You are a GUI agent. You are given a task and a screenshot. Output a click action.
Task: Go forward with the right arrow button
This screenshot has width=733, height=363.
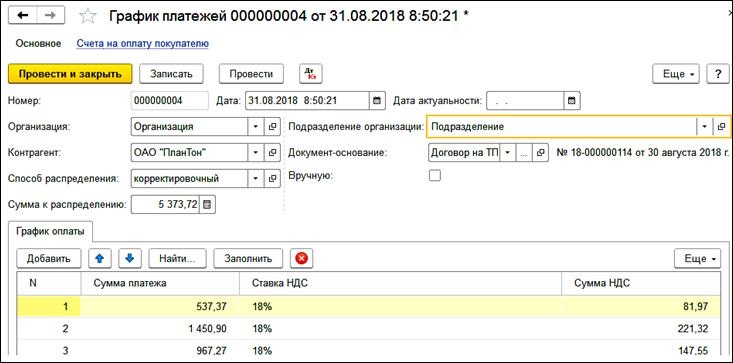click(50, 15)
